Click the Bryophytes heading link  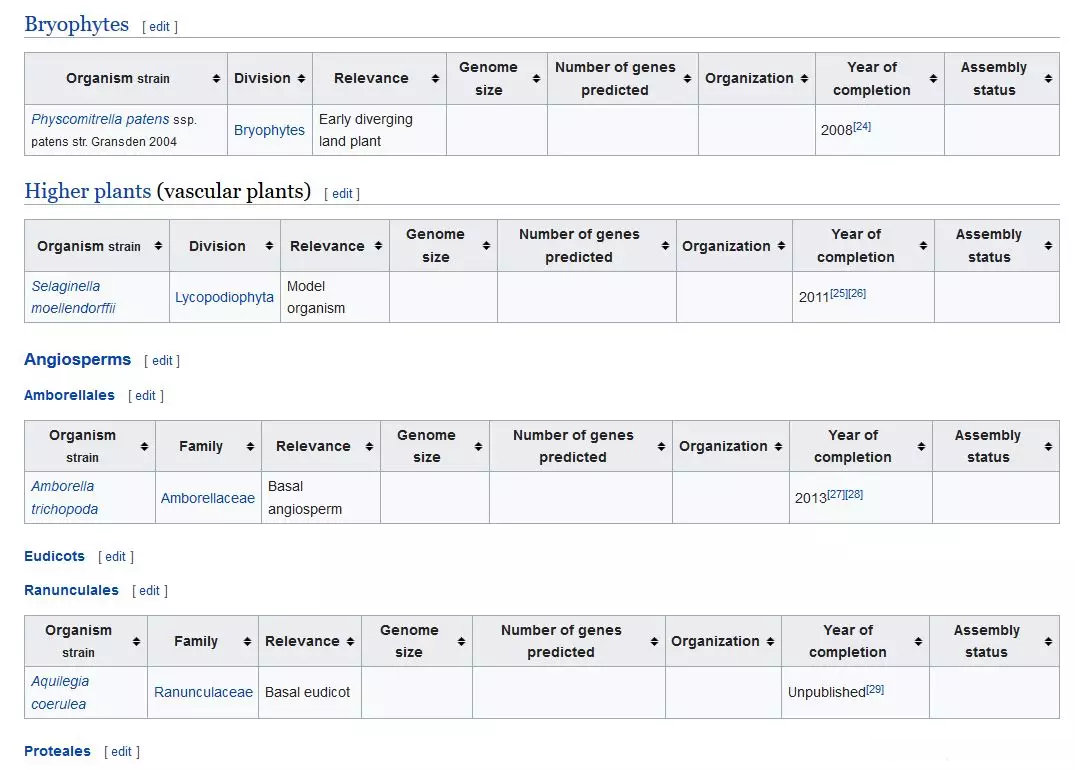[x=76, y=25]
